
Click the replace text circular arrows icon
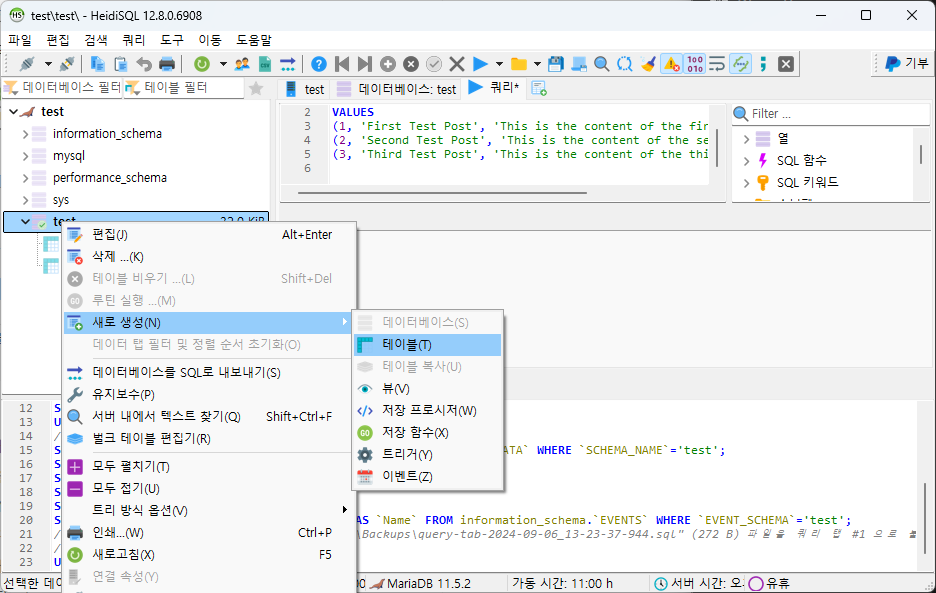coord(624,64)
